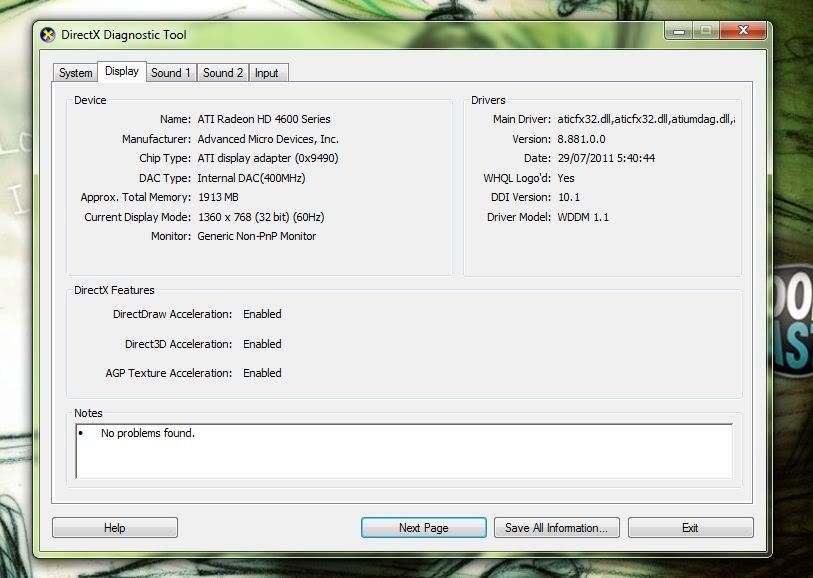This screenshot has width=813, height=578.
Task: Select the 'No problems found.' note
Action: (148, 433)
